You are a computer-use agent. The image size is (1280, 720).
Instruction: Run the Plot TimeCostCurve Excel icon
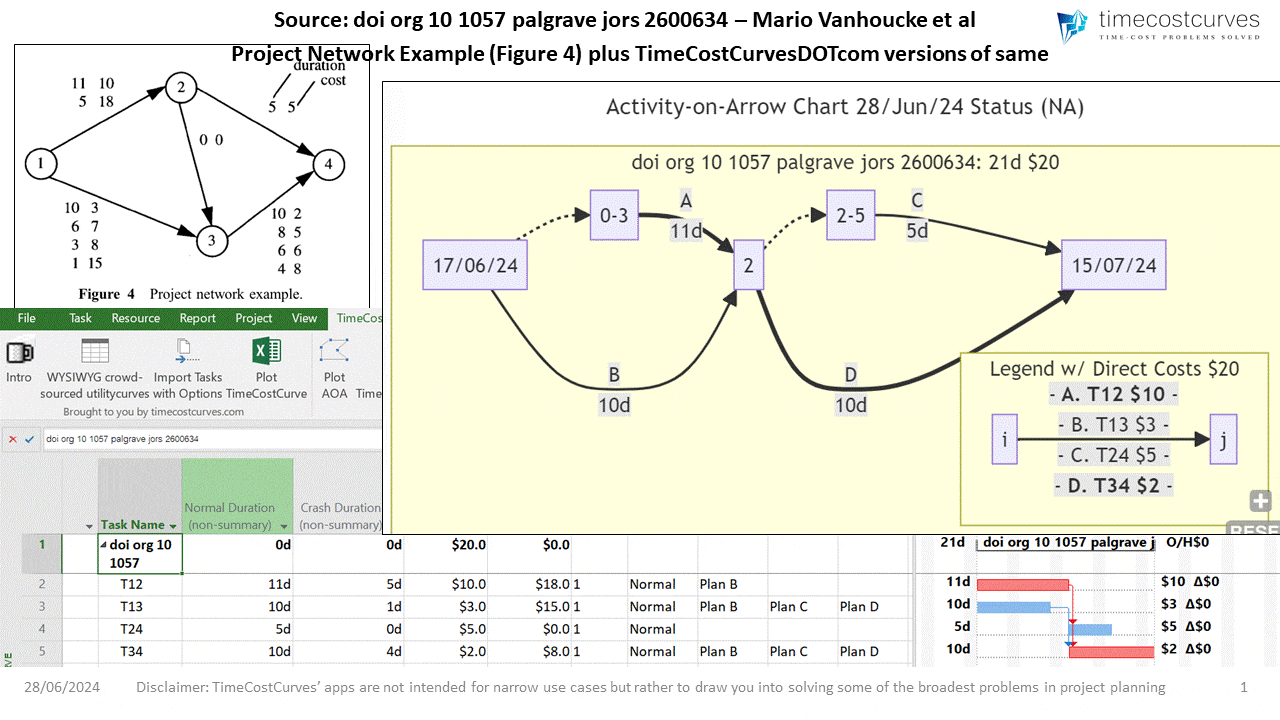[x=266, y=351]
